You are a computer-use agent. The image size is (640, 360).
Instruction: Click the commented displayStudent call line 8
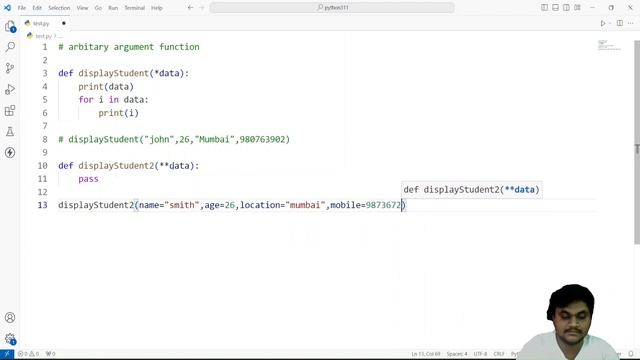point(174,140)
